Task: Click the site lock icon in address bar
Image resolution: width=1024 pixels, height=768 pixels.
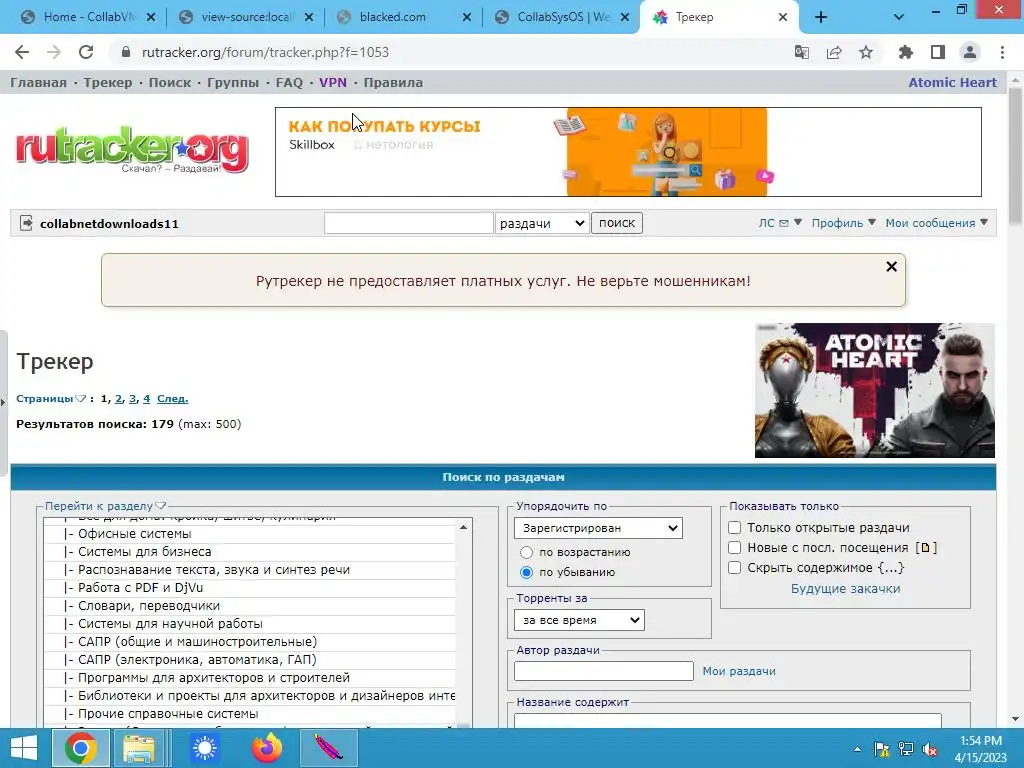Action: point(126,52)
